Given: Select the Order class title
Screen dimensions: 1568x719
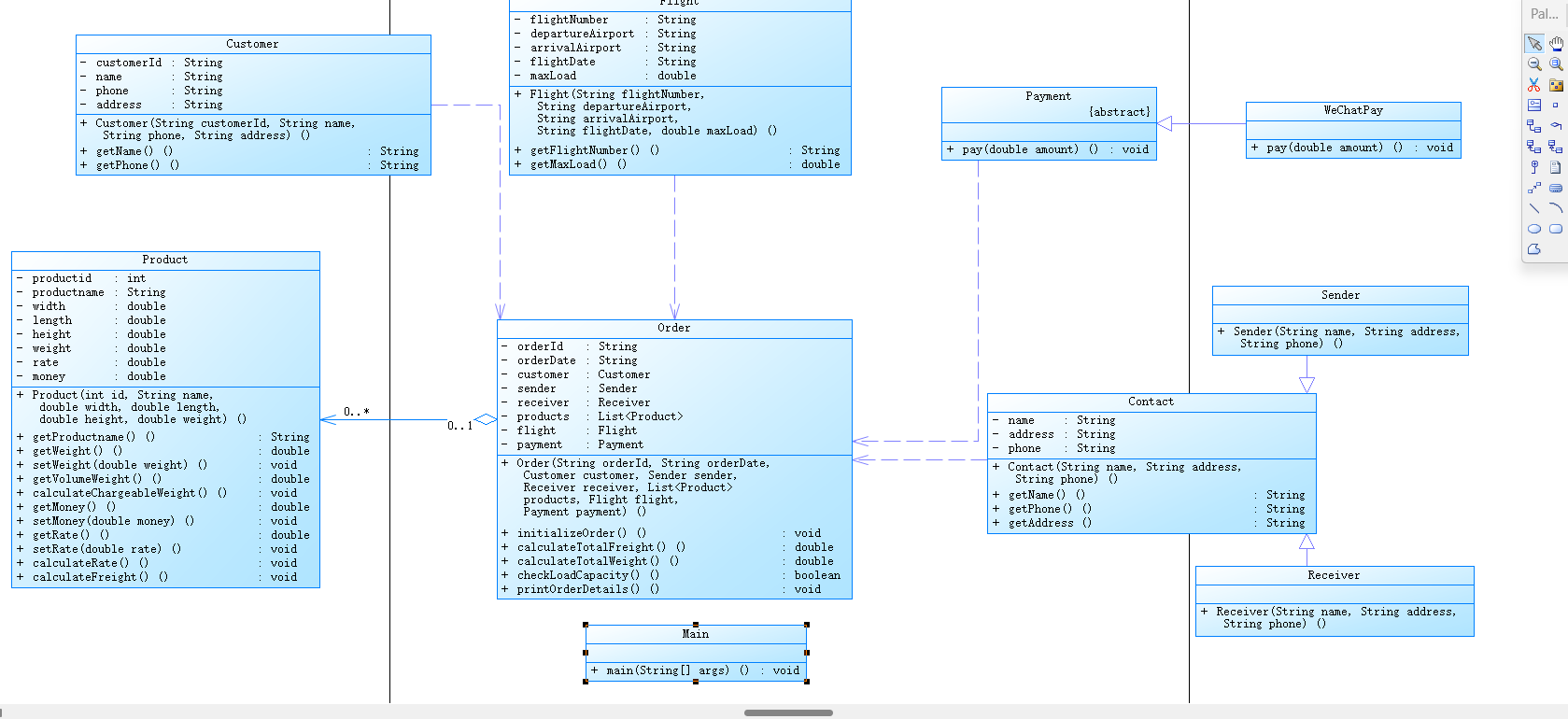Looking at the screenshot, I should (674, 328).
